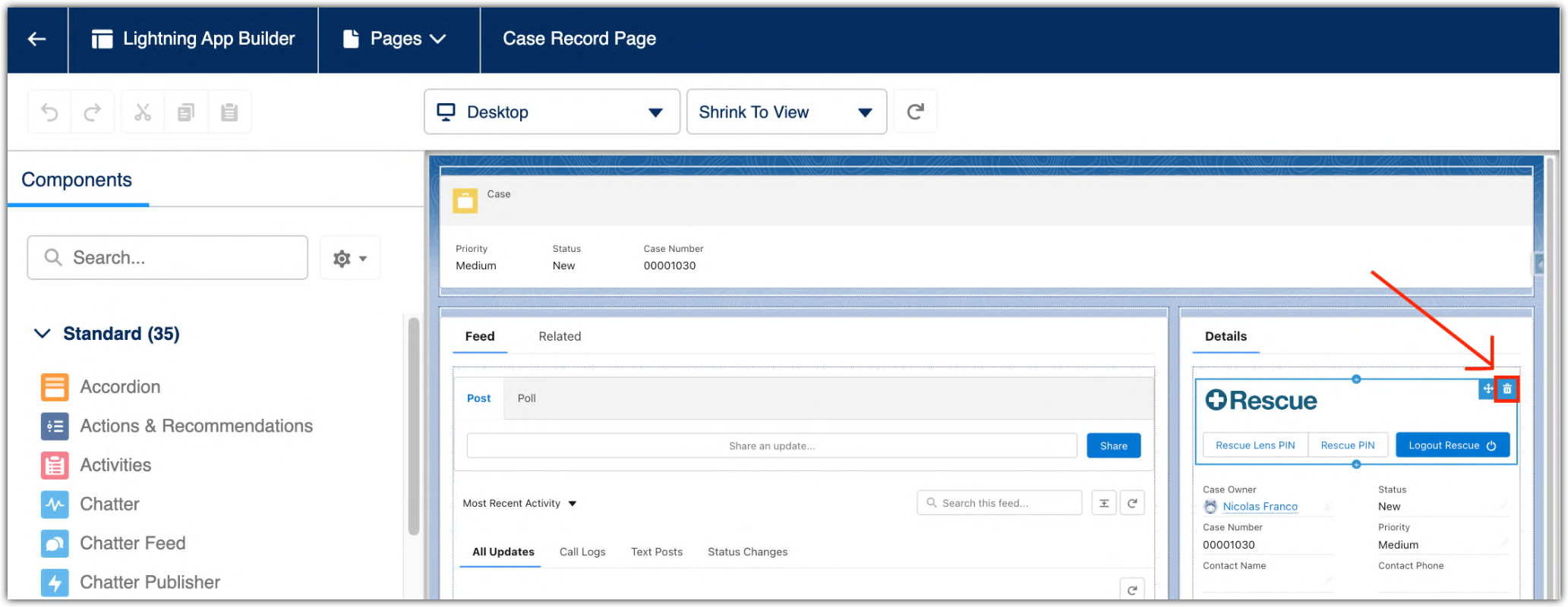
Task: Select Status Changes feed filter
Action: pyautogui.click(x=748, y=552)
